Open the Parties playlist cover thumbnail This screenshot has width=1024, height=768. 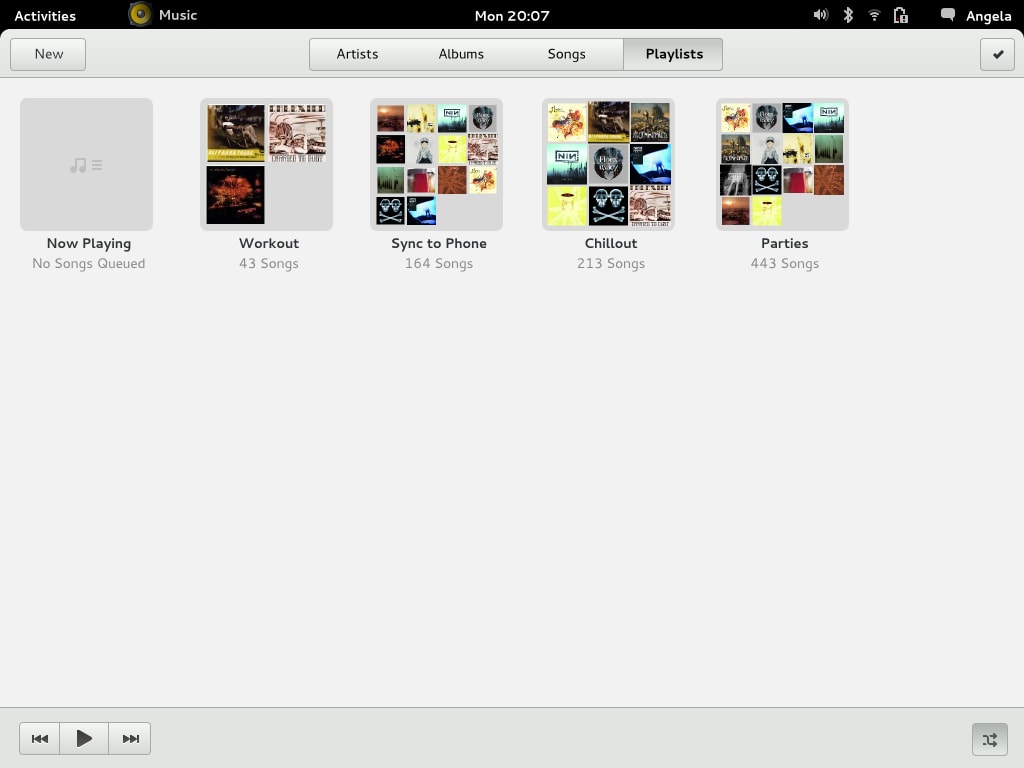(x=782, y=165)
